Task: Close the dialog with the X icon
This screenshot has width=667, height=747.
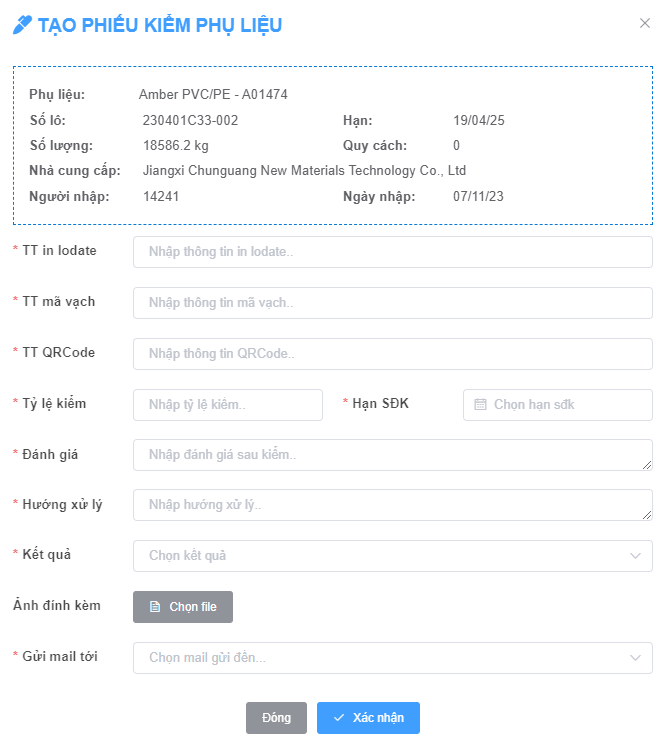Action: click(x=645, y=23)
